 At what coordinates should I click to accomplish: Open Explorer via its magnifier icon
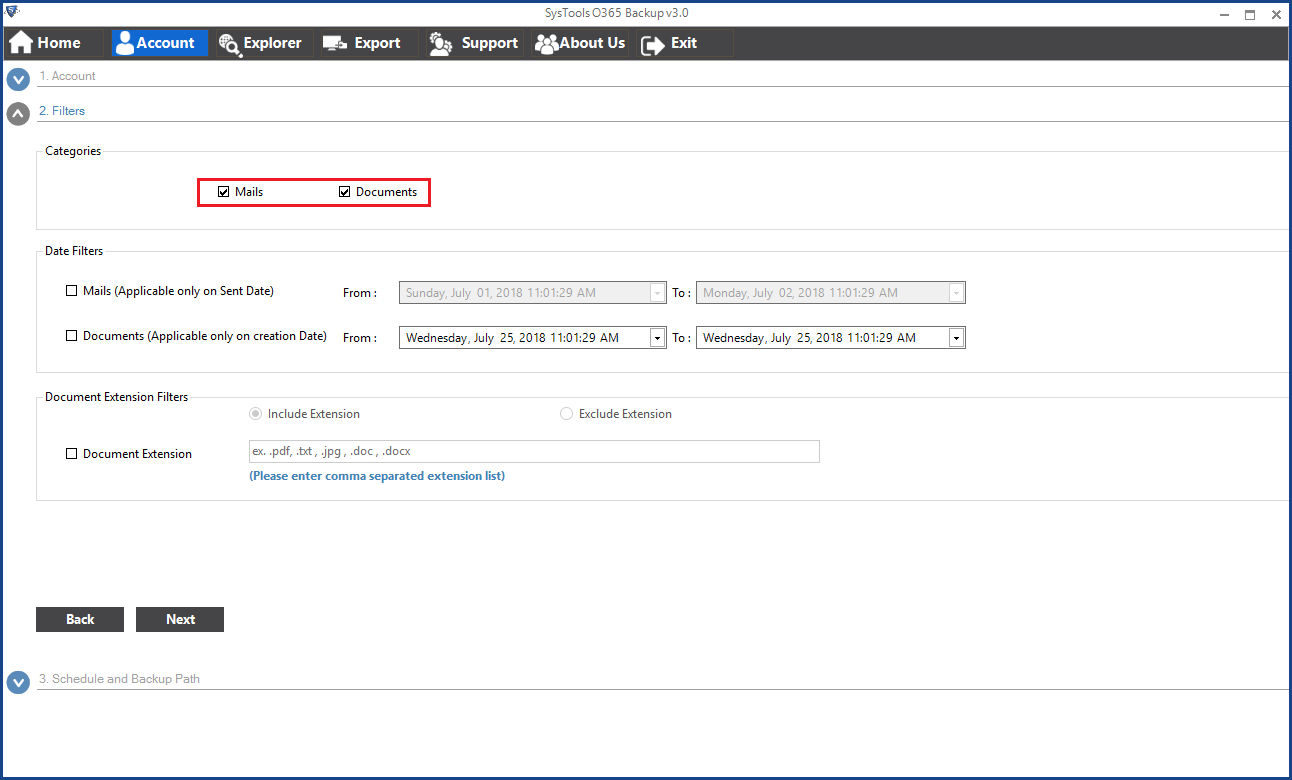click(x=229, y=43)
